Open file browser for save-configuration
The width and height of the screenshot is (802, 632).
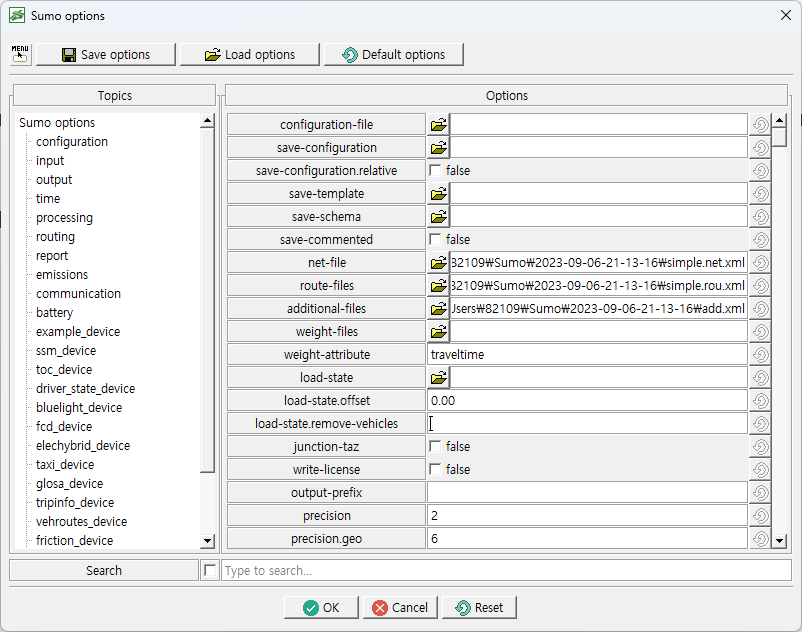438,147
